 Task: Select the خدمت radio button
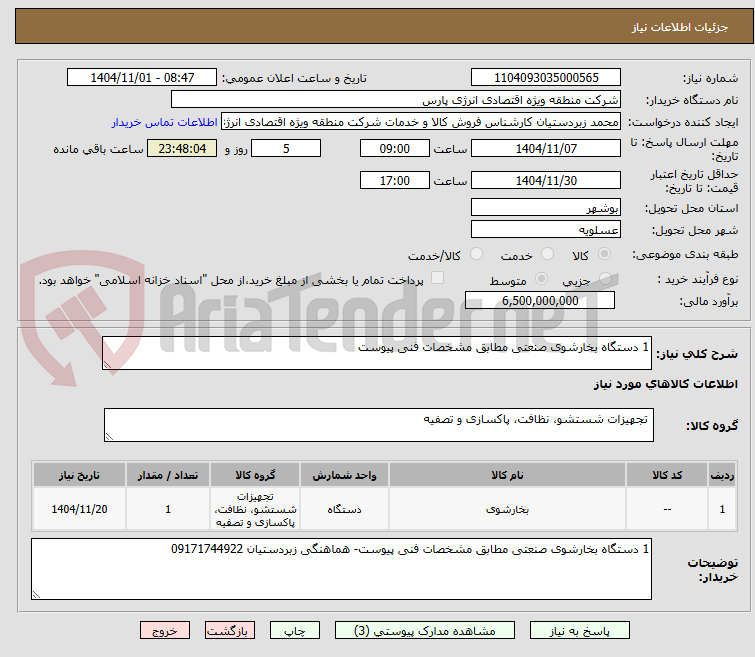click(x=547, y=253)
